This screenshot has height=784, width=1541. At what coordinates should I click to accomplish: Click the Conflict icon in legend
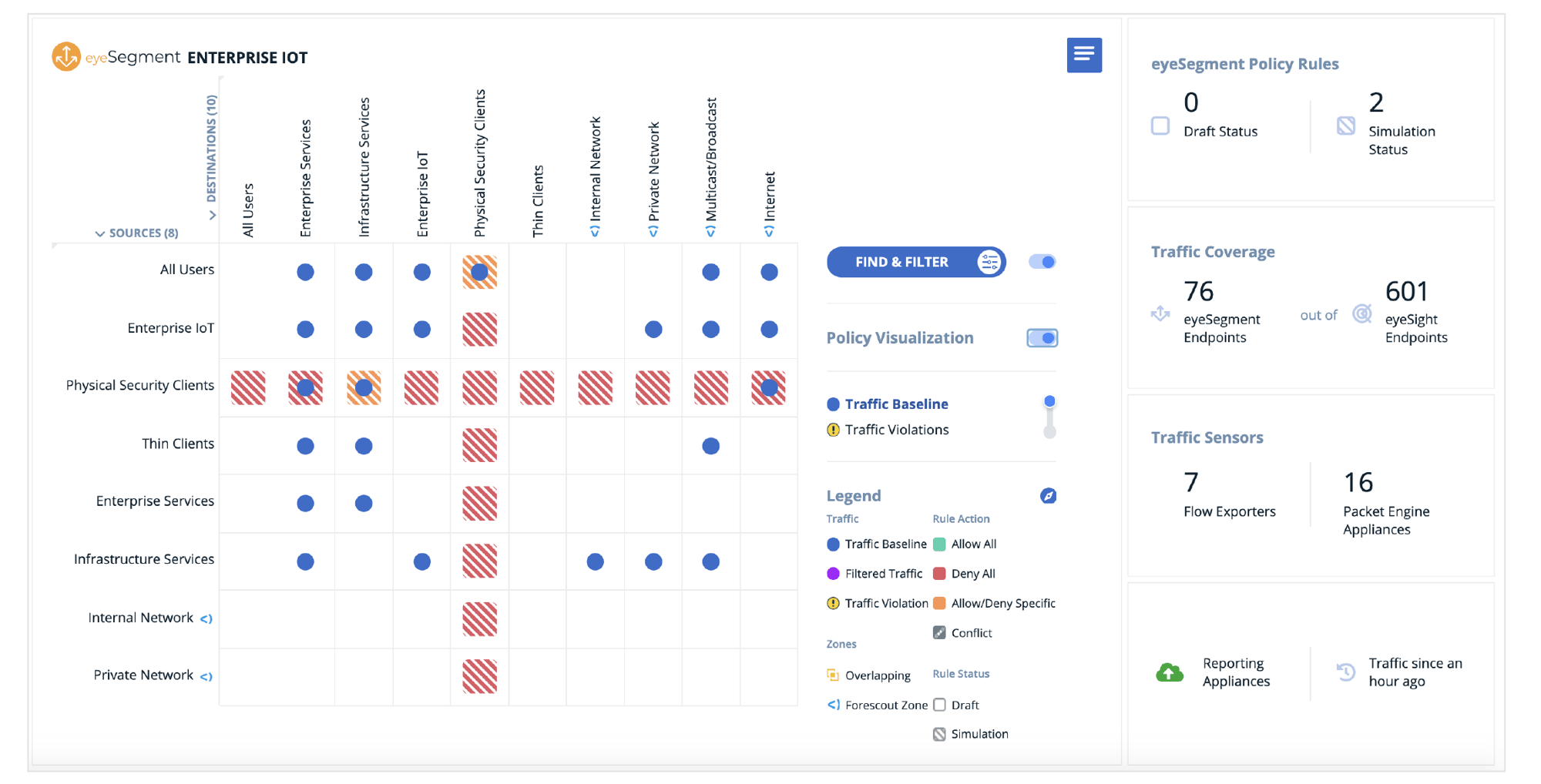coord(939,632)
